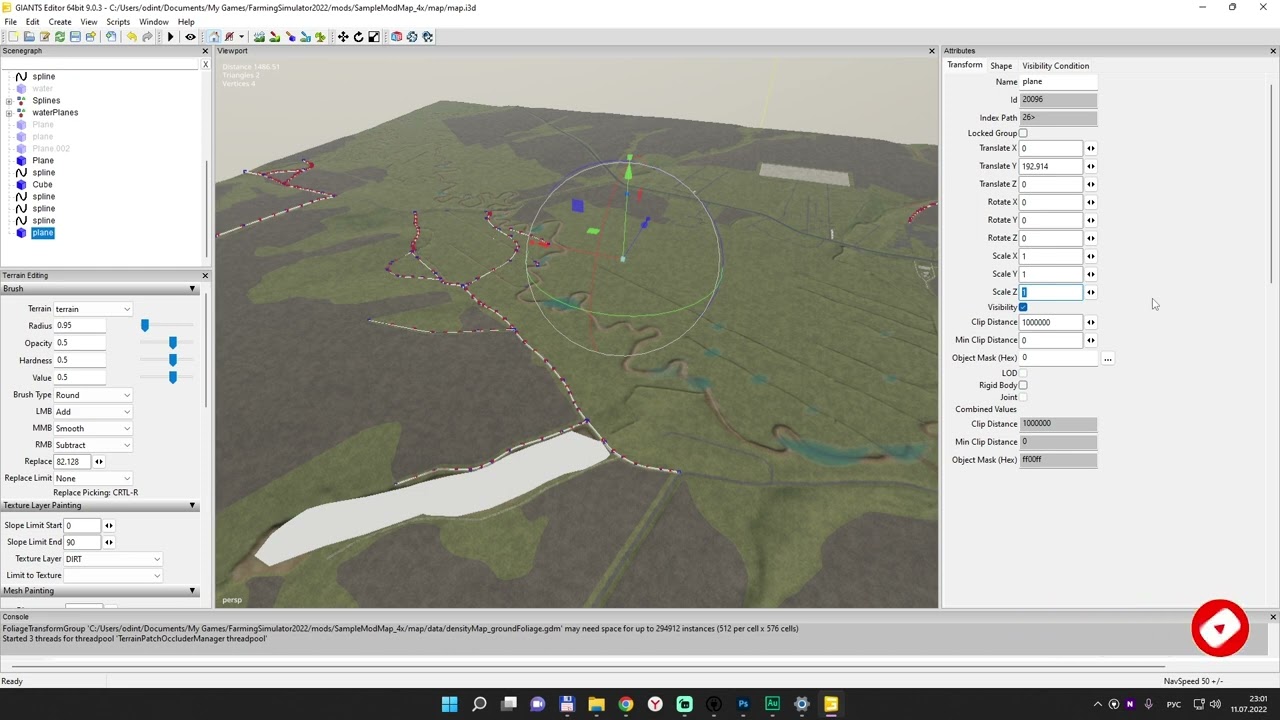Open the File menu
Viewport: 1280px width, 720px height.
pyautogui.click(x=10, y=22)
